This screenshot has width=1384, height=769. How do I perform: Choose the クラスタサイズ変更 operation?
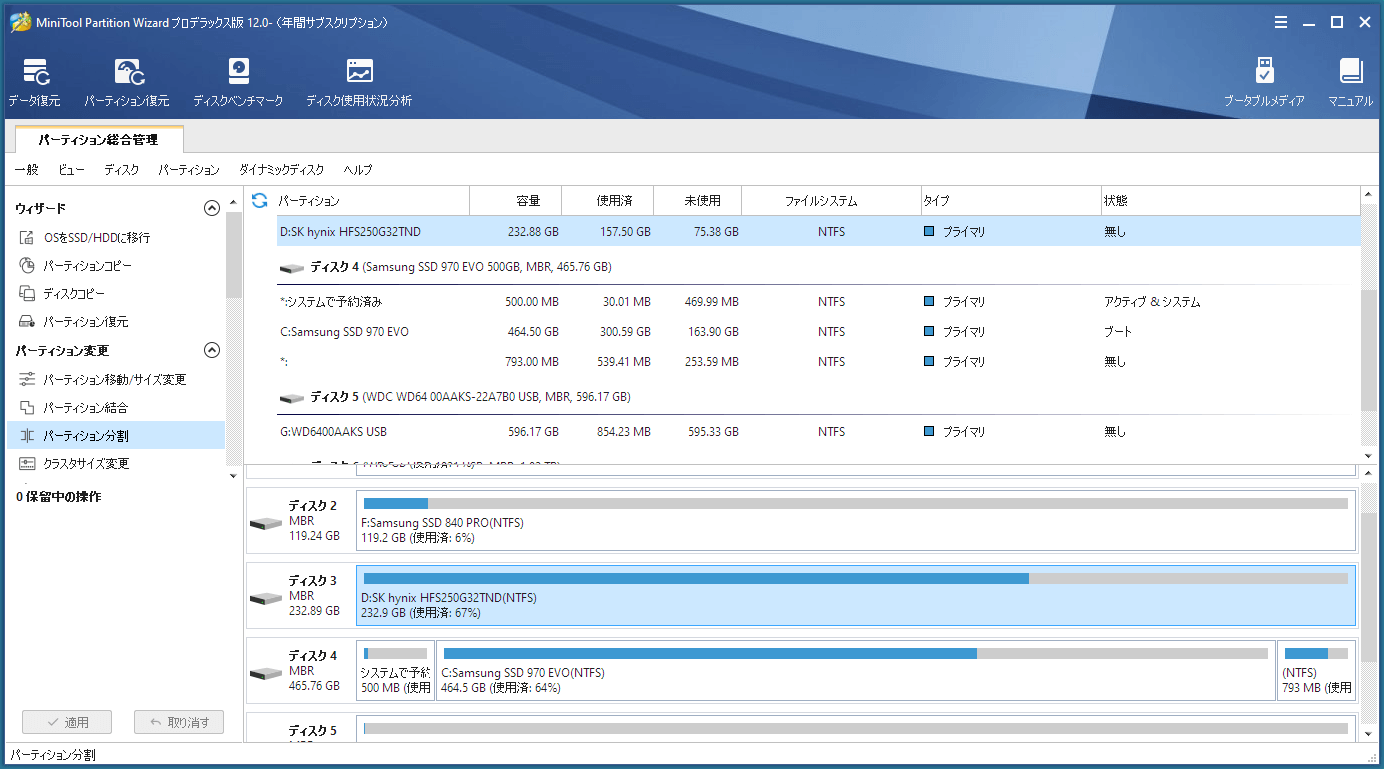coord(115,464)
